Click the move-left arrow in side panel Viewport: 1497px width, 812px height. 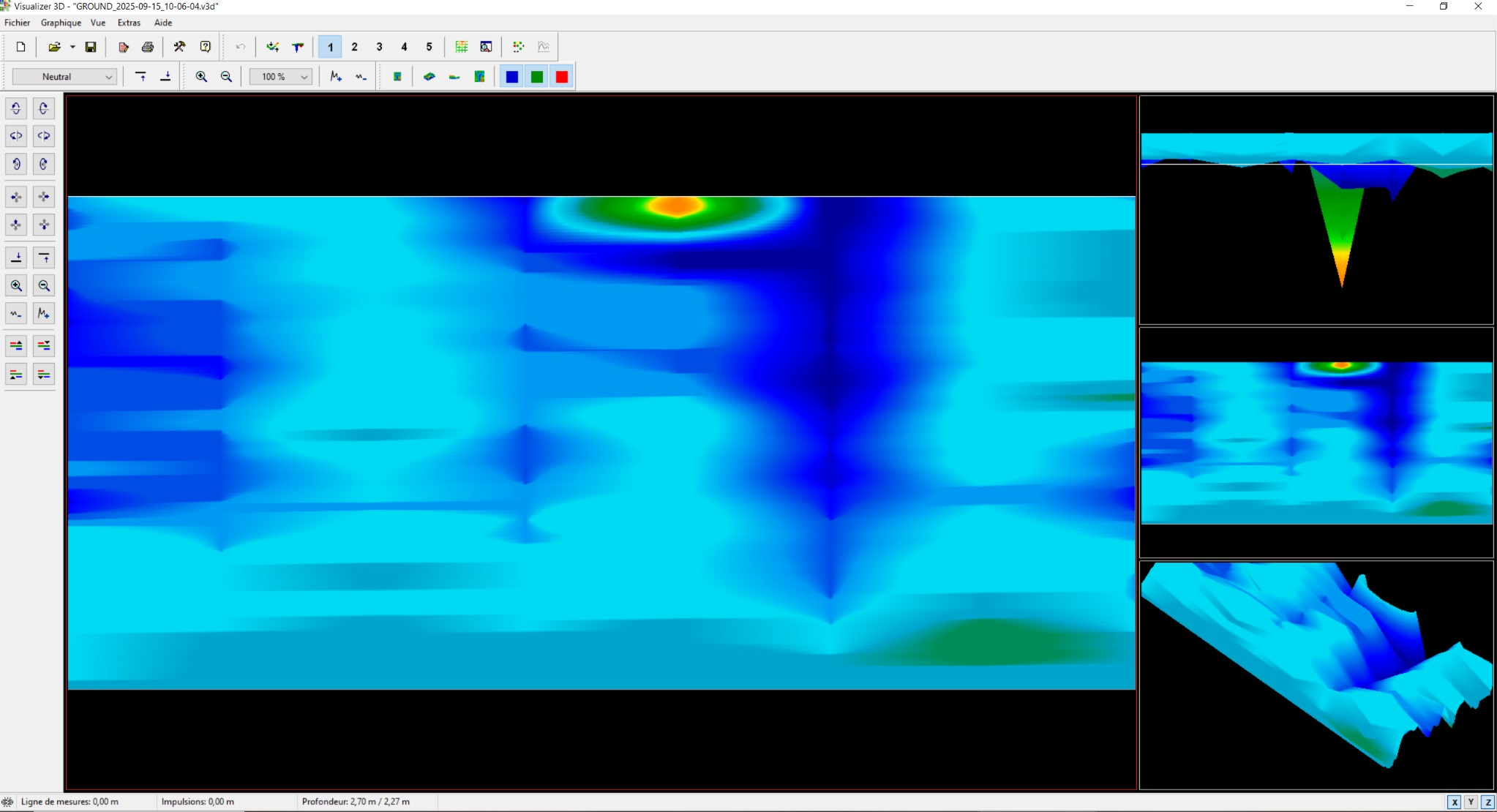pos(16,197)
